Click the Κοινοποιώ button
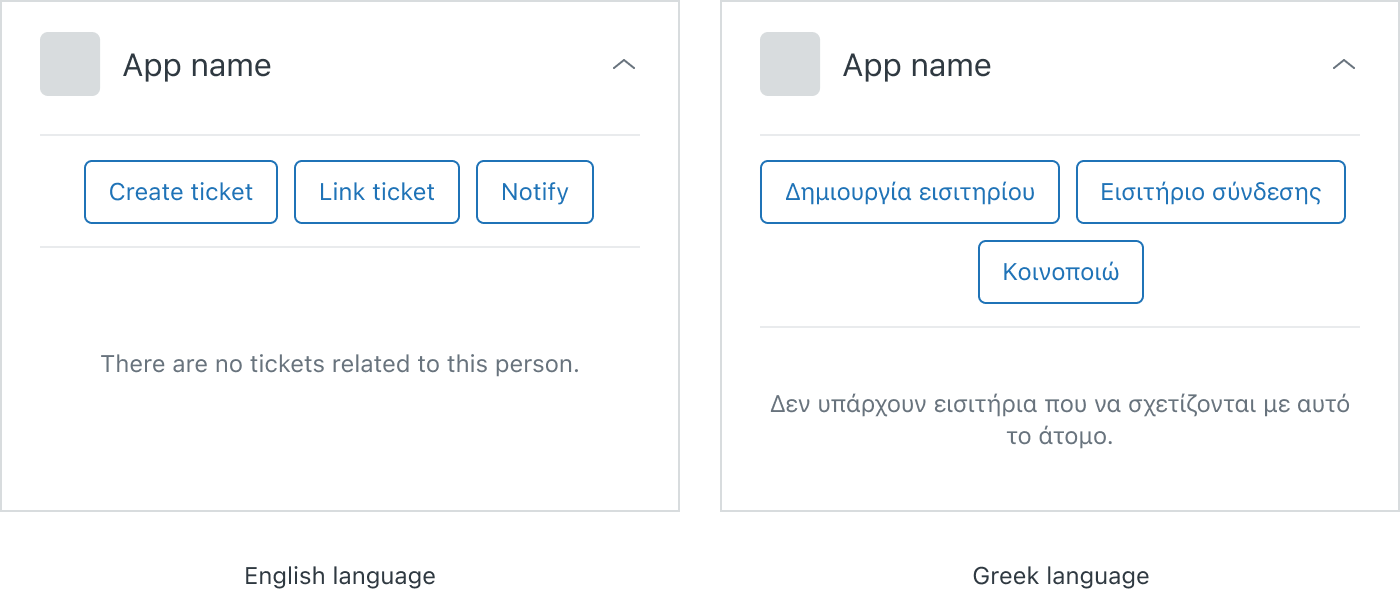1400x592 pixels. click(1061, 272)
